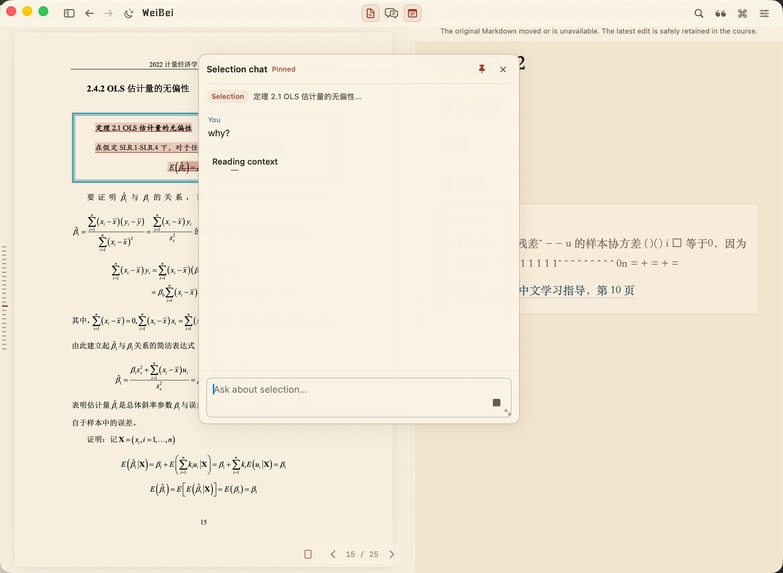Open settings sliders icon
Viewport: 783px width, 573px height.
point(765,13)
